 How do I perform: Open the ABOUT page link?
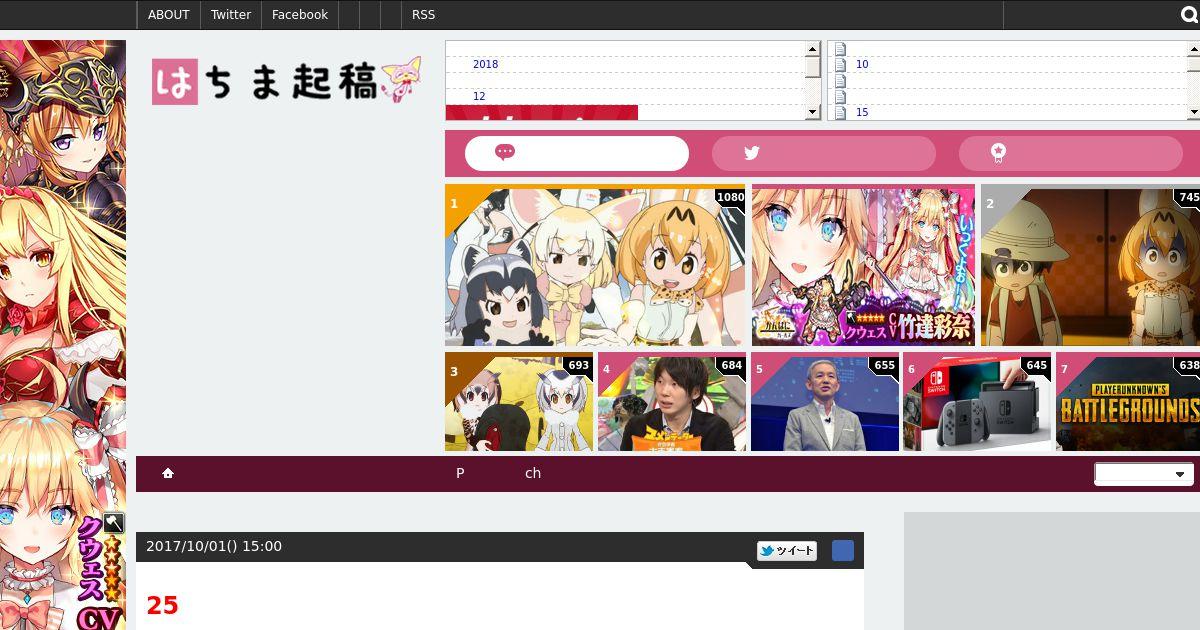pyautogui.click(x=168, y=15)
